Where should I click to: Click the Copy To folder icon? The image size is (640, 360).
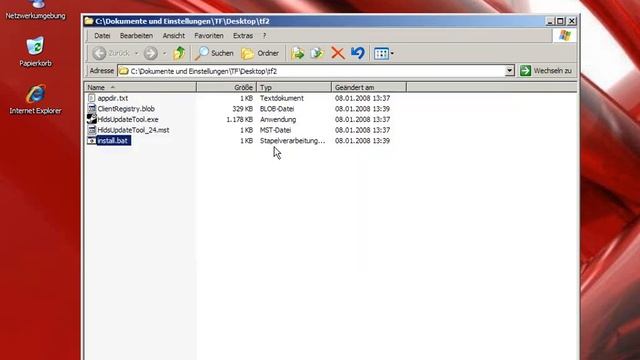(x=317, y=53)
